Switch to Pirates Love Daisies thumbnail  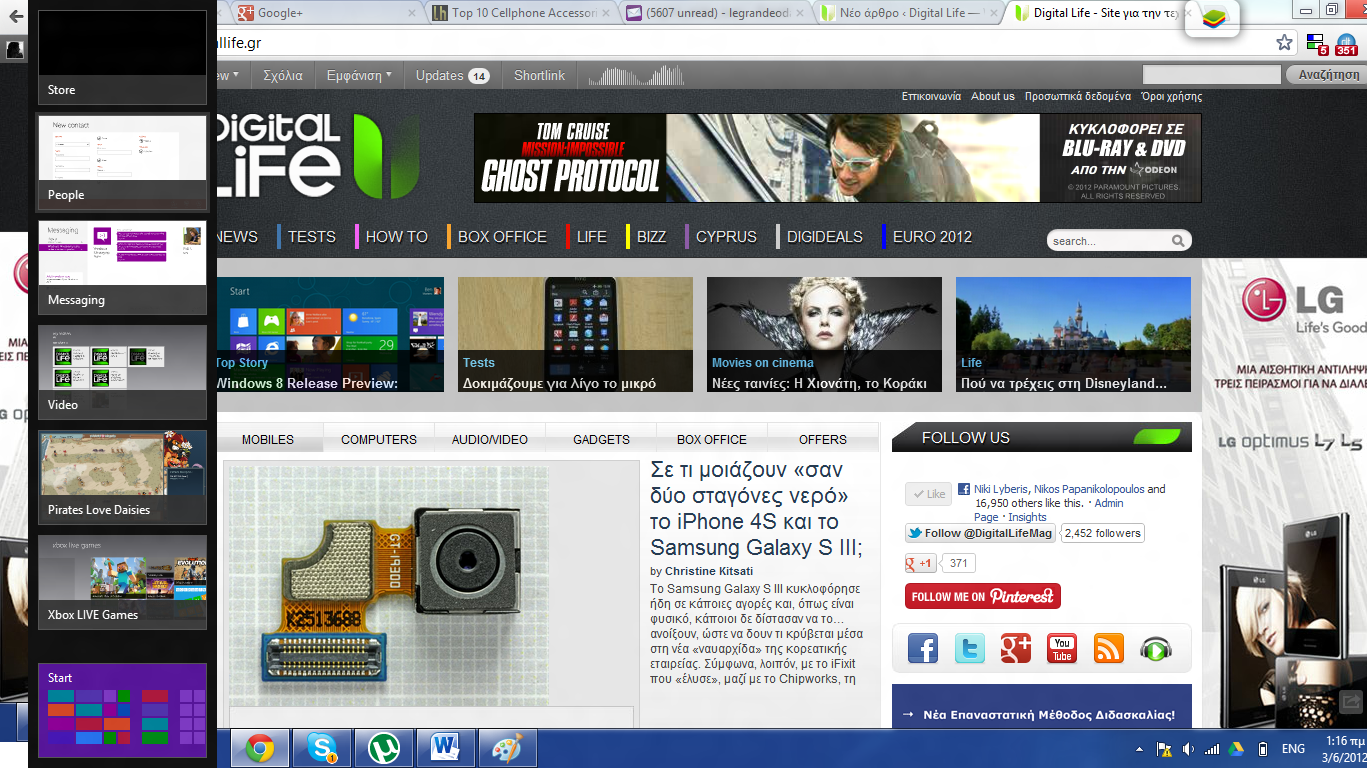point(122,477)
